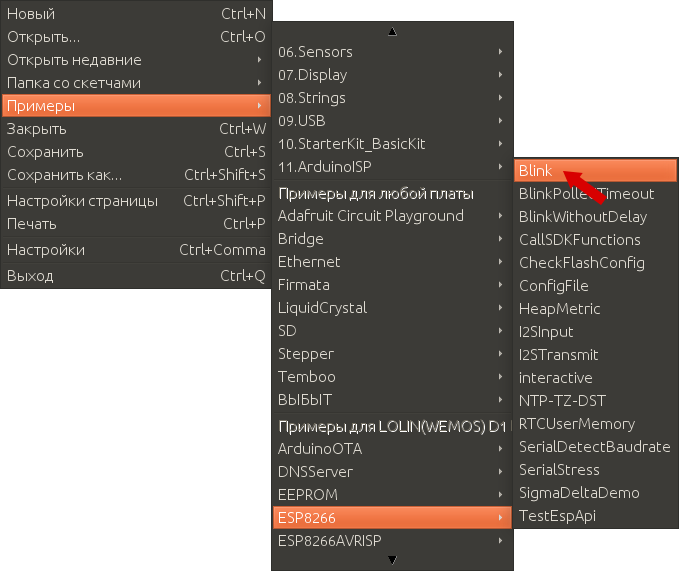
Task: Choose Печать menu entry
Action: coord(136,223)
